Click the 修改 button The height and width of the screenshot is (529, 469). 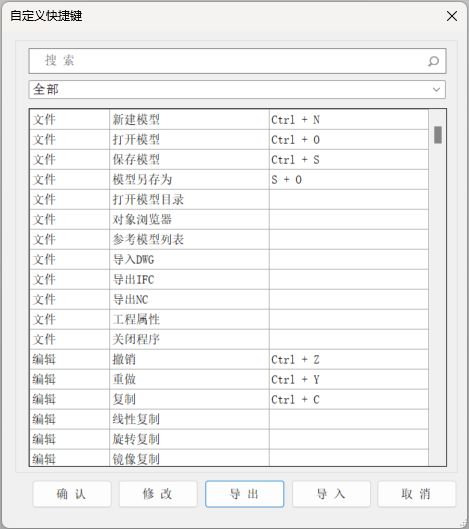coord(158,494)
